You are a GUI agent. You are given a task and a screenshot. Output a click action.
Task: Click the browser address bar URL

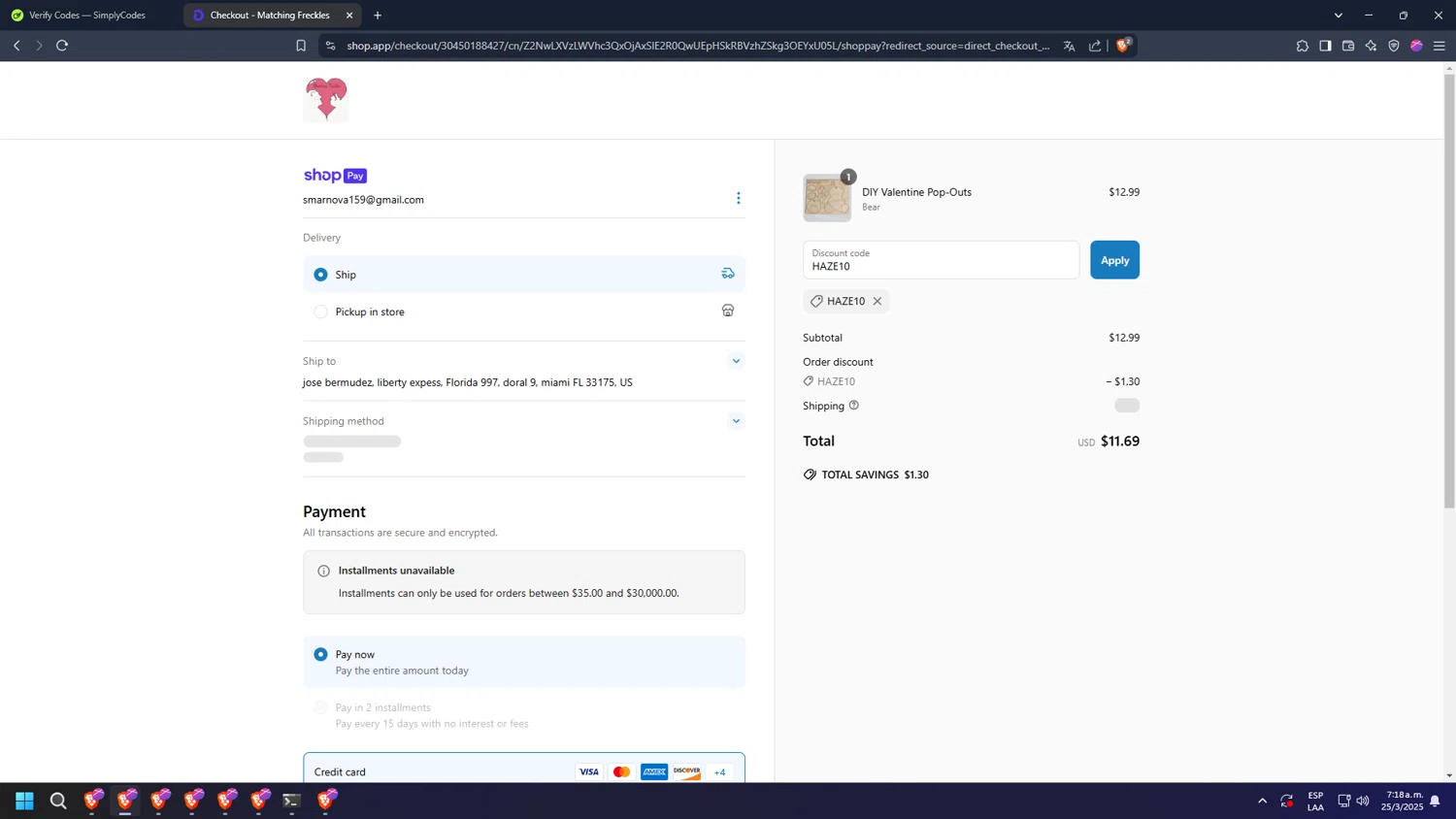tap(698, 46)
